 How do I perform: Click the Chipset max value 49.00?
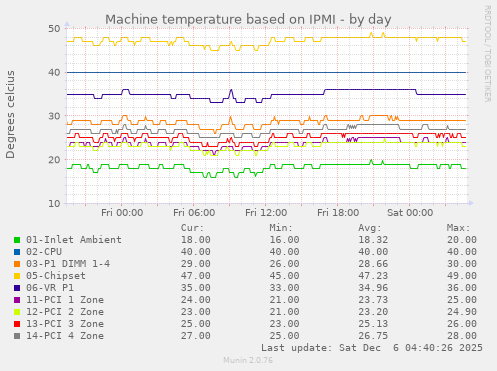[462, 276]
